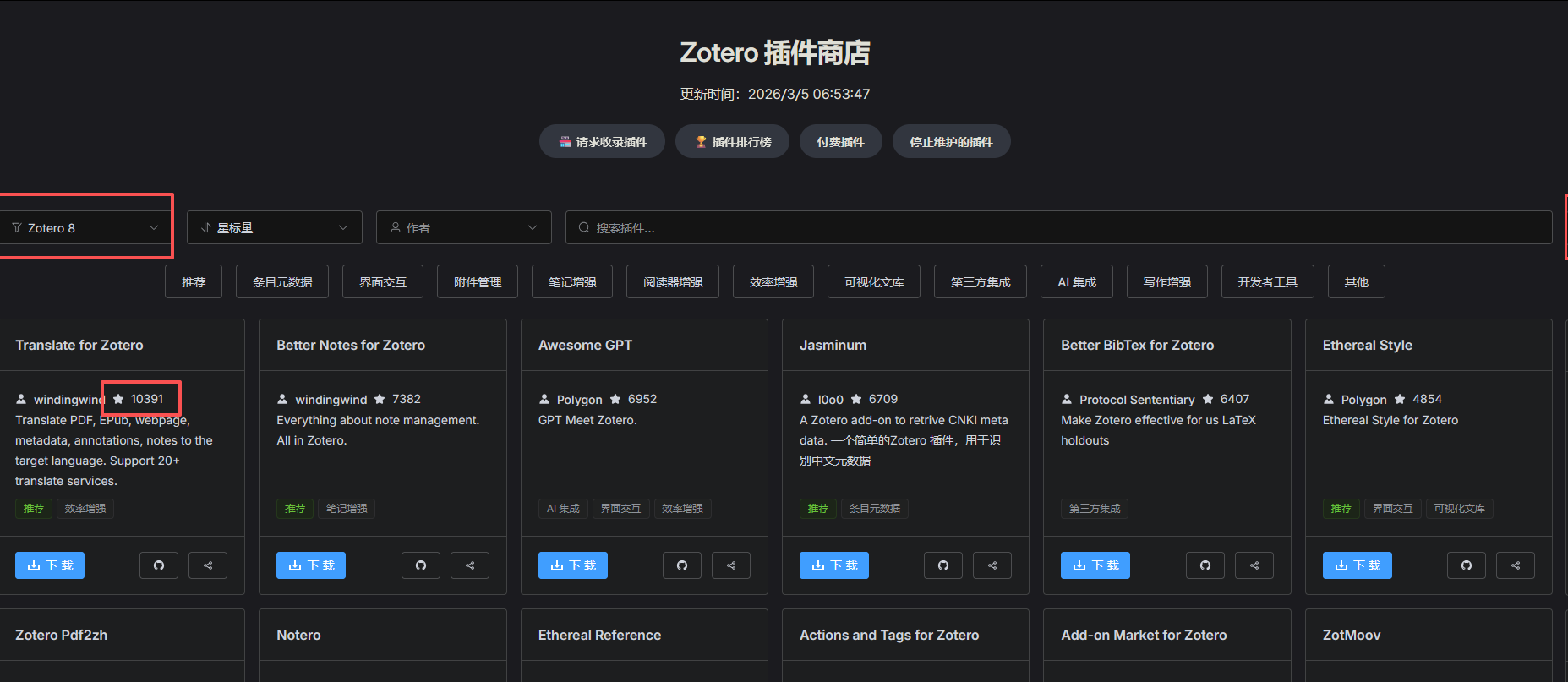Open the Zotero 8 version dropdown

click(x=85, y=227)
